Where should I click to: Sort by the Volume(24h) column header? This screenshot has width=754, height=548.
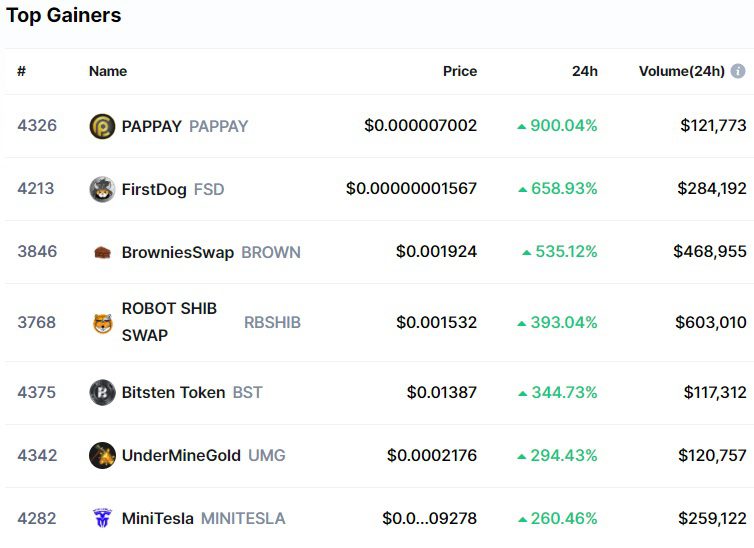pos(681,71)
